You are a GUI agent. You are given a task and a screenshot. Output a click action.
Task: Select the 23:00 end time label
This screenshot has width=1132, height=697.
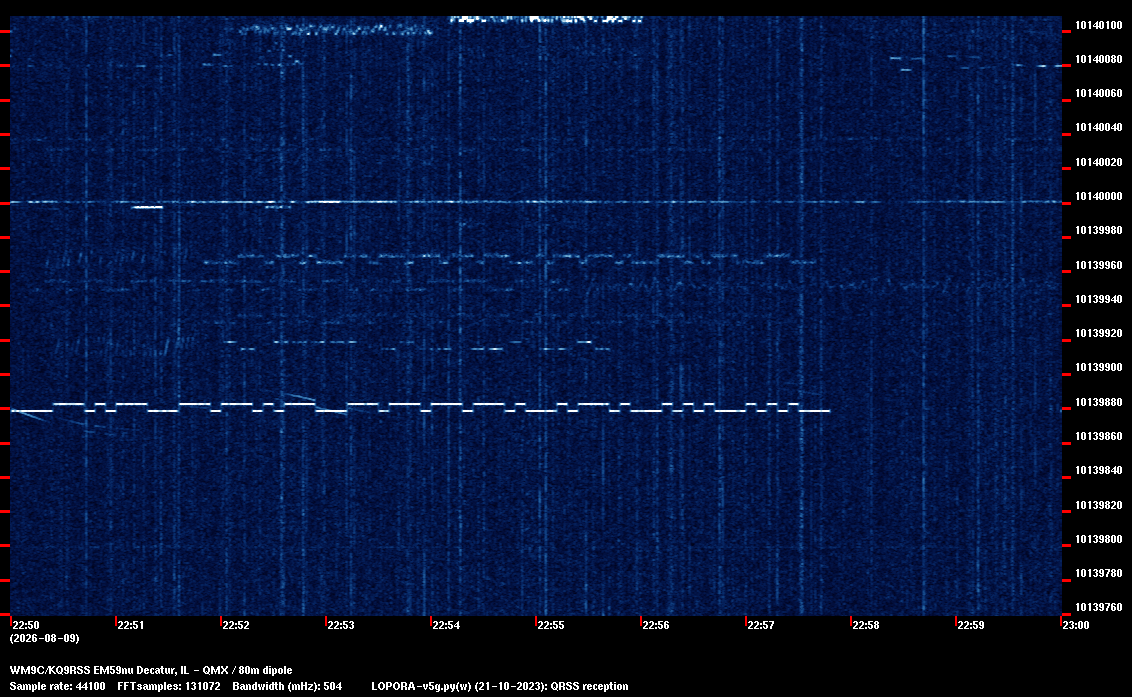[1076, 625]
